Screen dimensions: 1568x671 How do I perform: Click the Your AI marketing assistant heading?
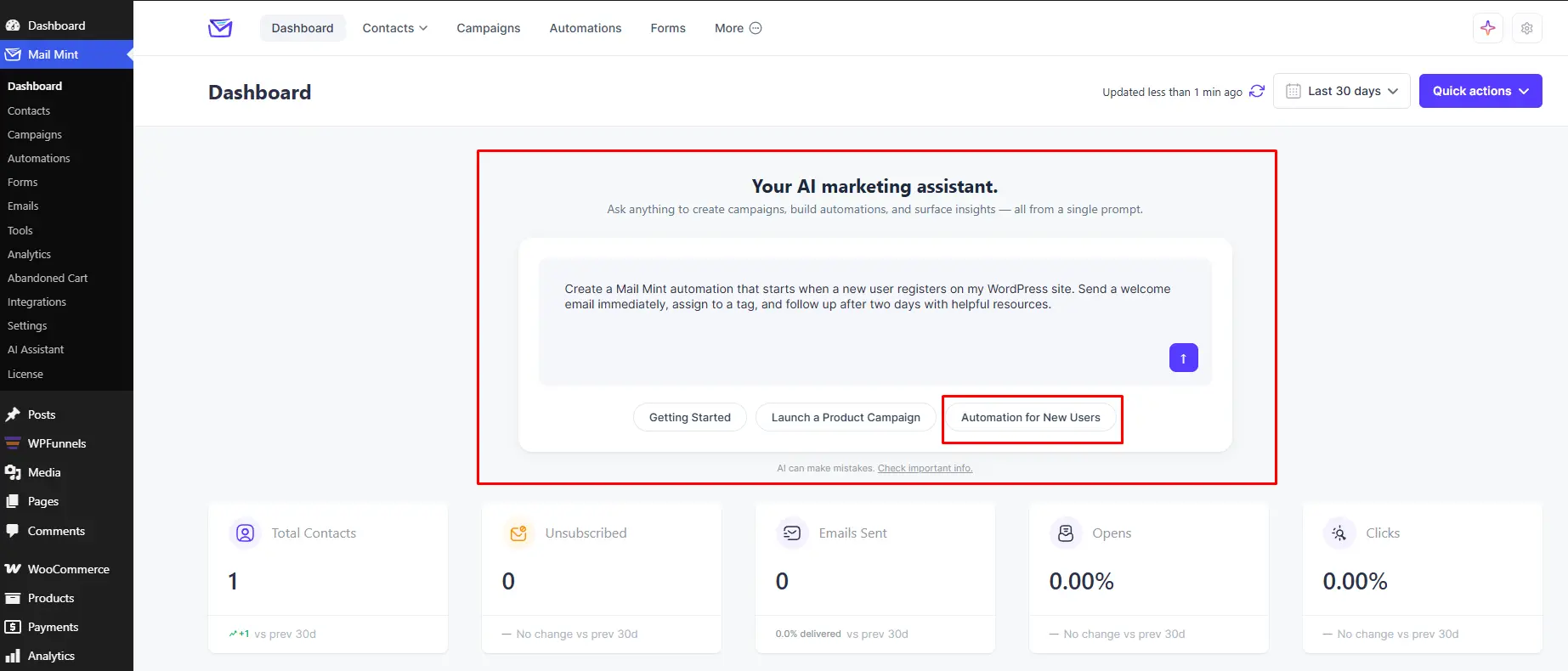pos(875,186)
